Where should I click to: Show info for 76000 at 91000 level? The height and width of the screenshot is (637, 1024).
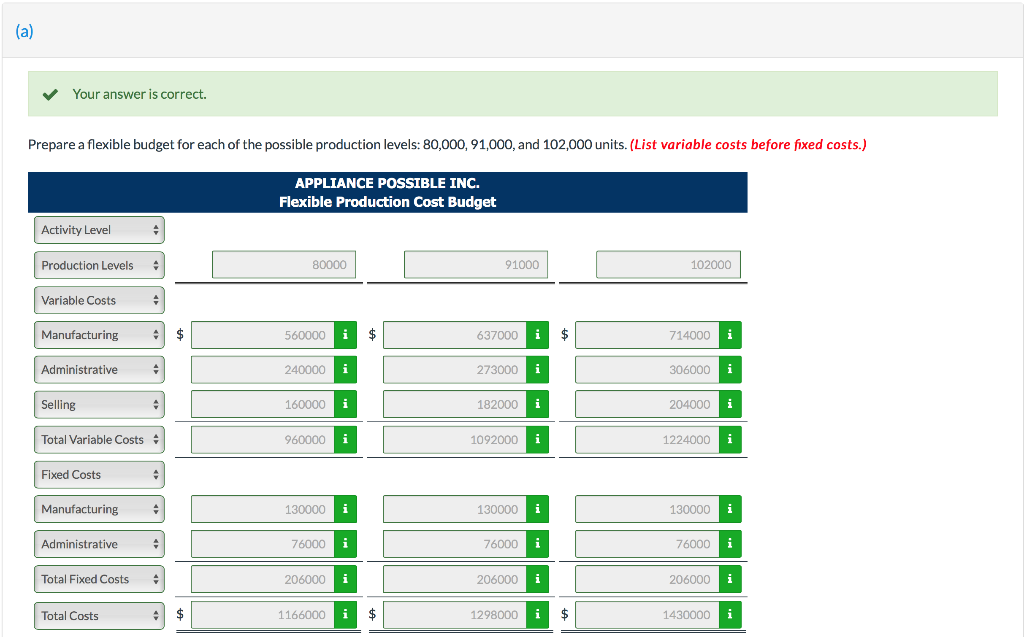537,544
